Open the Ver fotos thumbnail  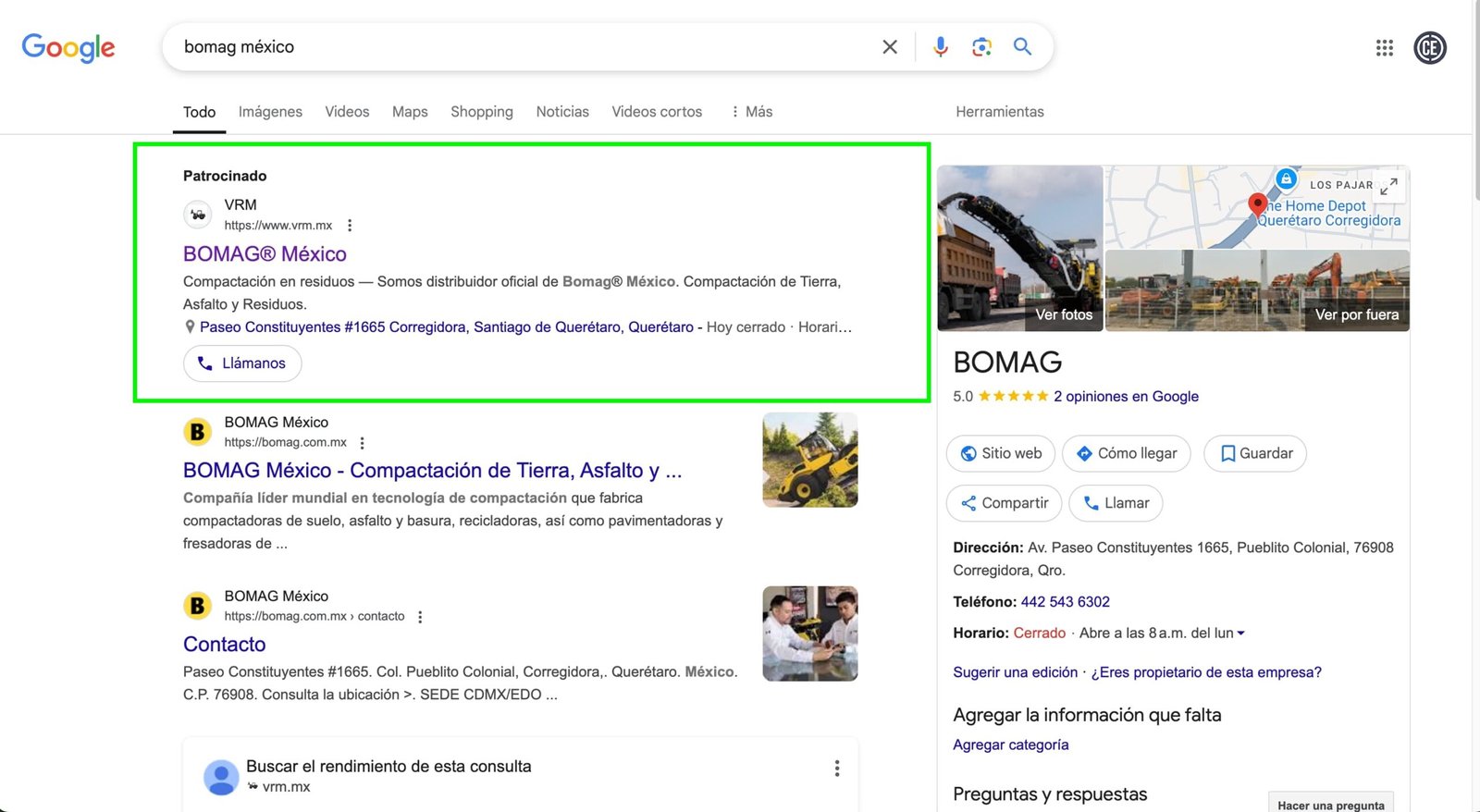pyautogui.click(x=1020, y=248)
